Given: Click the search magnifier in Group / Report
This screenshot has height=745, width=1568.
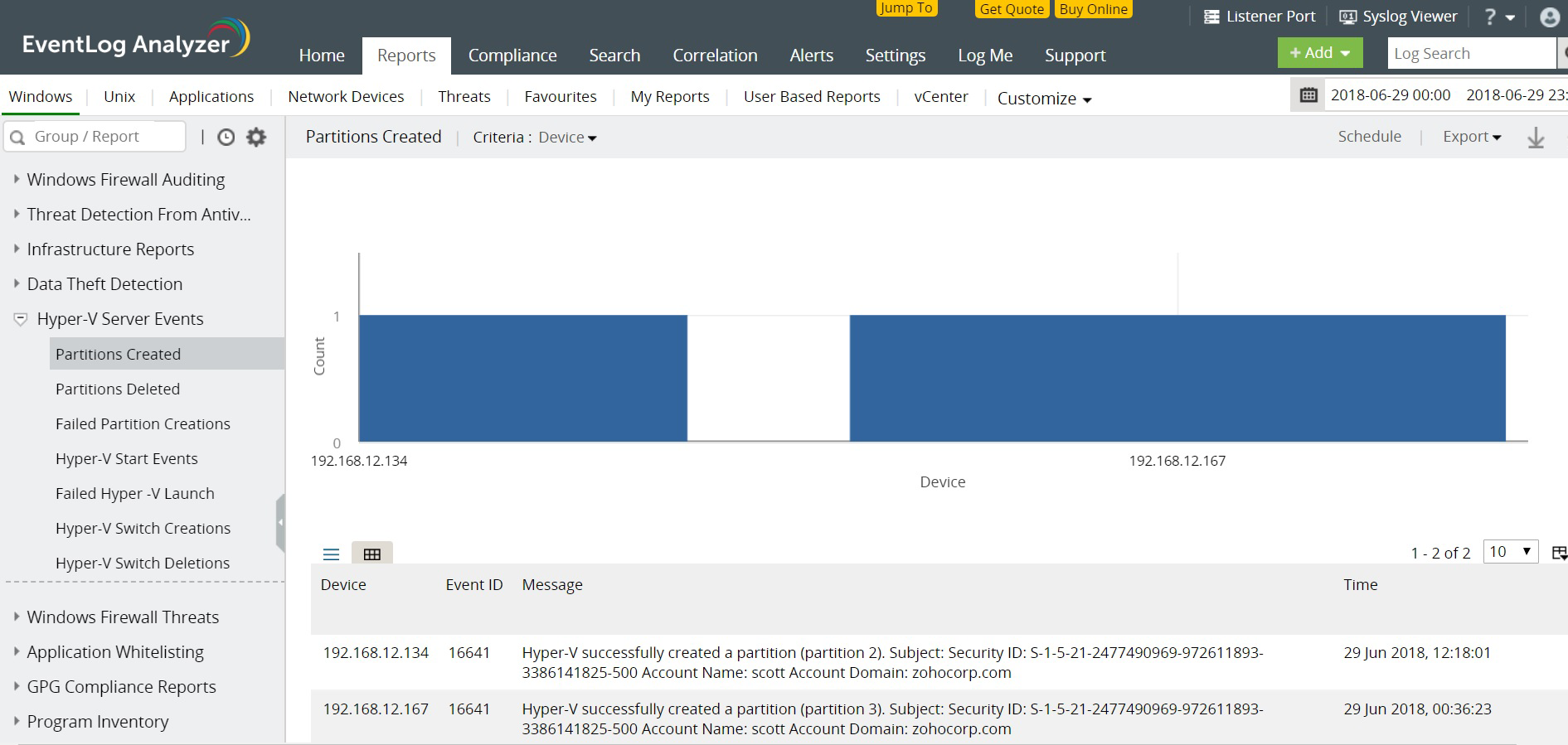Looking at the screenshot, I should click(17, 138).
